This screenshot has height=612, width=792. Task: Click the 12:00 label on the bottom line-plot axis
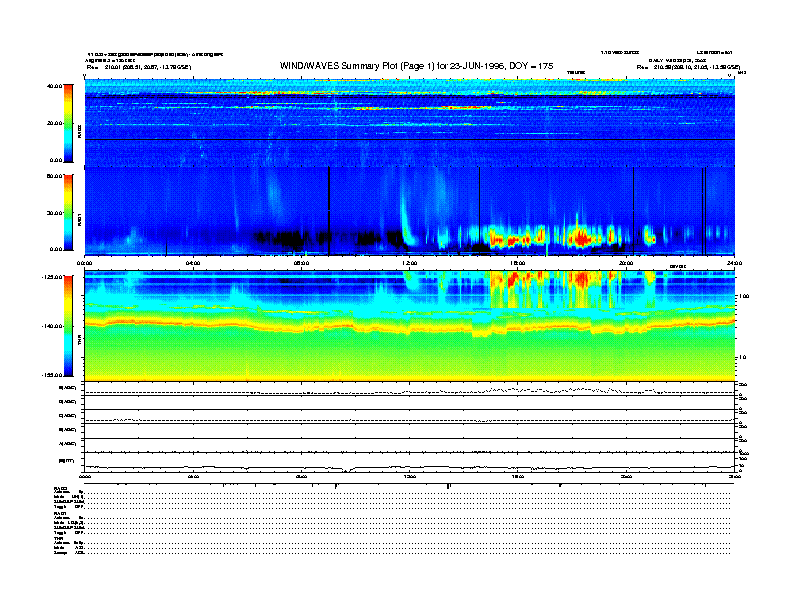pos(410,476)
